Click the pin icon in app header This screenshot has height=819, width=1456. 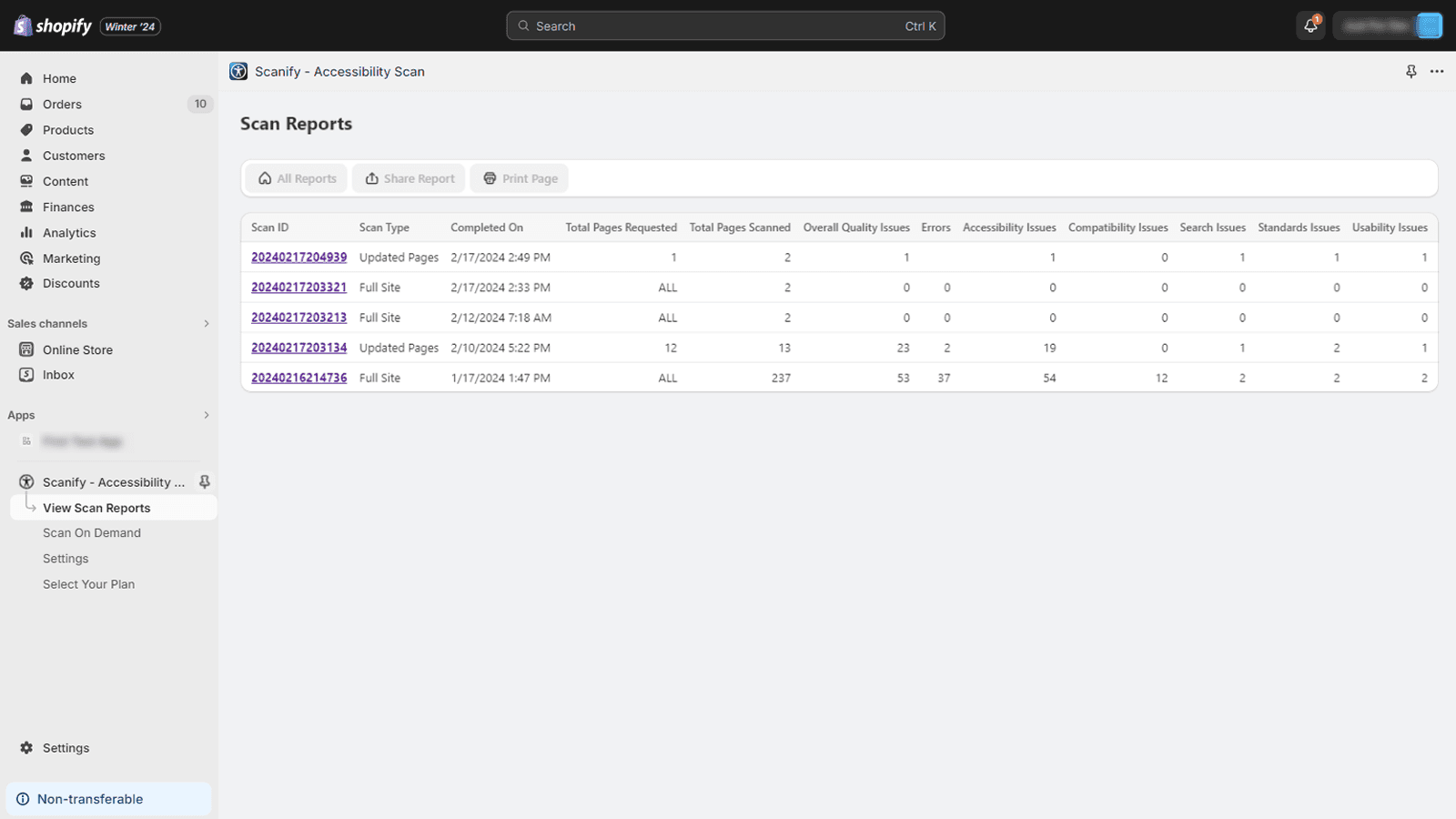coord(1410,72)
